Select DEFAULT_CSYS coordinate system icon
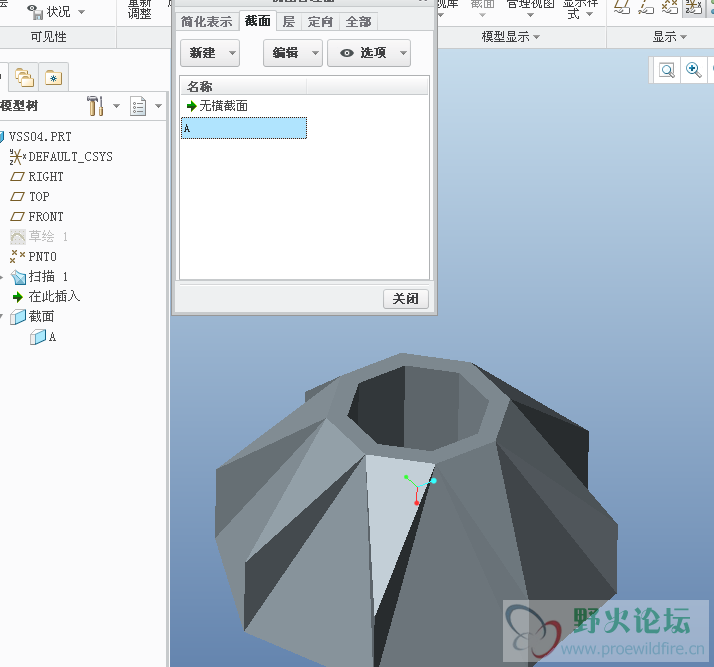 tap(17, 157)
